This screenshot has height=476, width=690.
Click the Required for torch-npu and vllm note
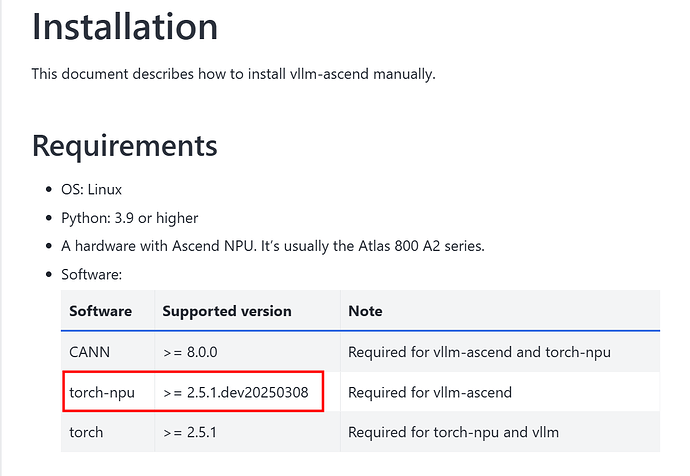453,432
